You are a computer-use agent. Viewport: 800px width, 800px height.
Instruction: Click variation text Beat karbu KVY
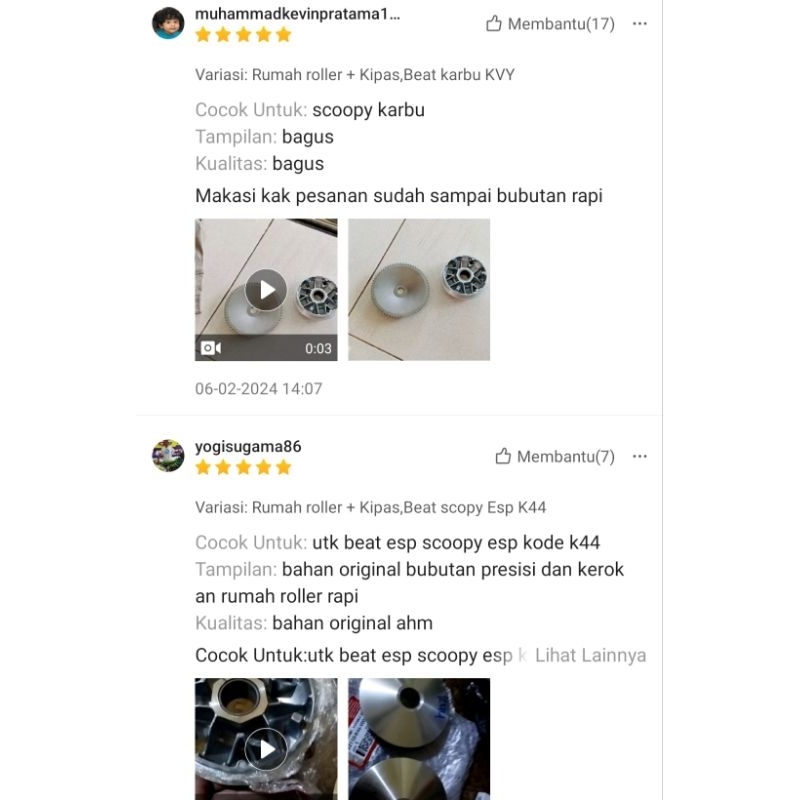coord(459,74)
